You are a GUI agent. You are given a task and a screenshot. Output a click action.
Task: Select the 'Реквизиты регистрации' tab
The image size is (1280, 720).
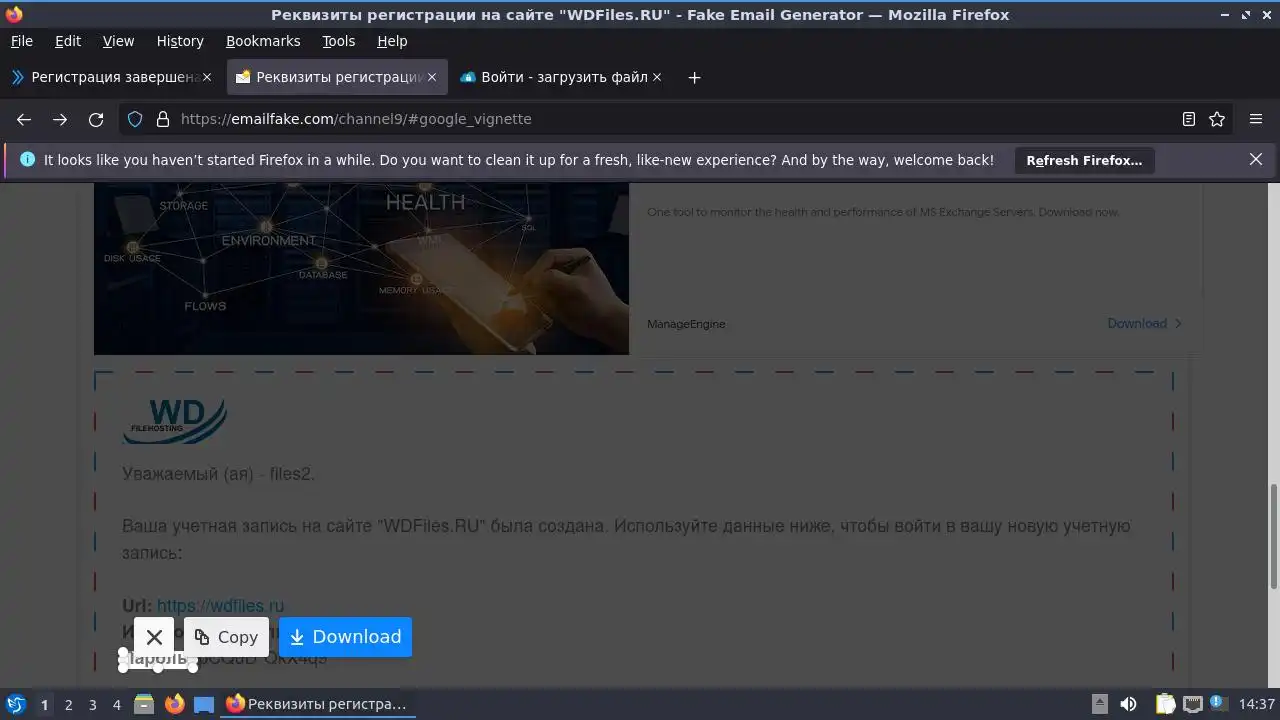(337, 77)
